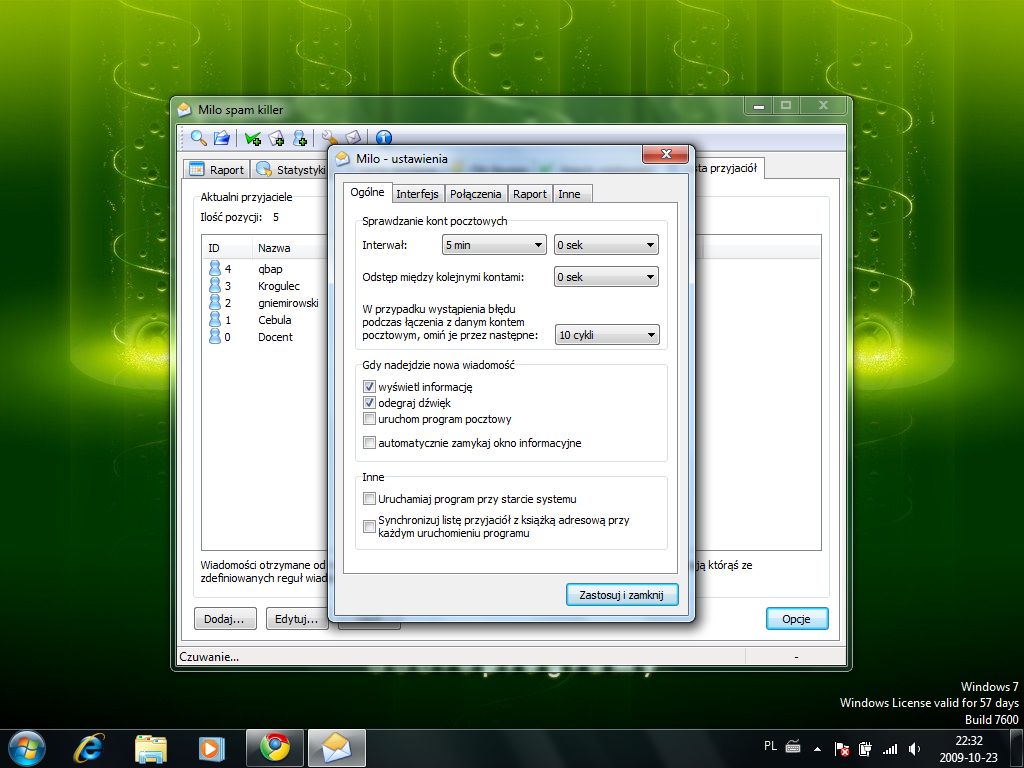Open Windows Explorer from the taskbar
Viewport: 1024px width, 768px height.
pyautogui.click(x=151, y=749)
